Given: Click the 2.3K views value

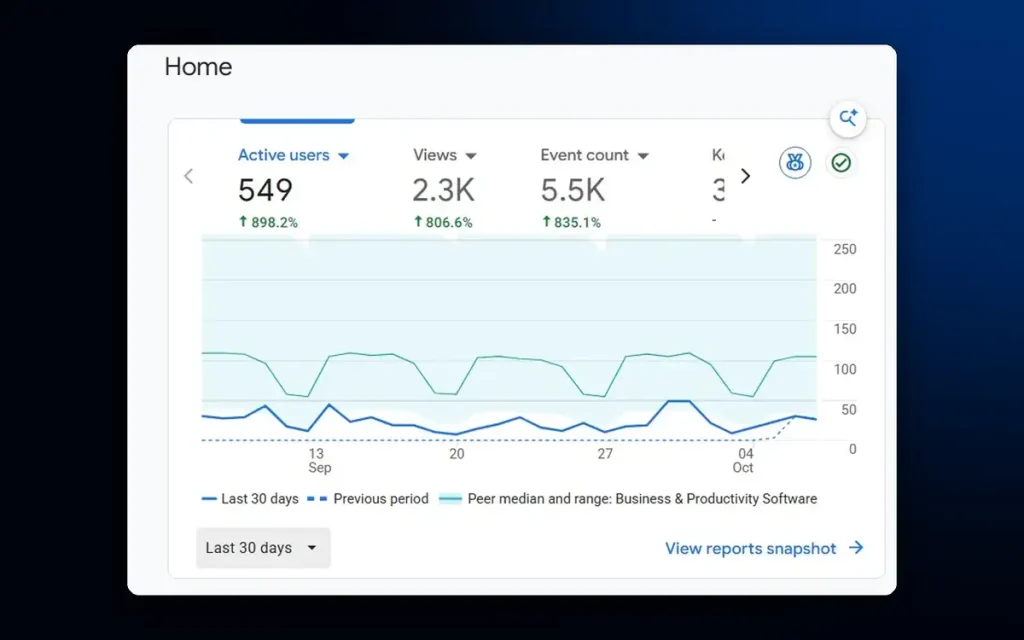Looking at the screenshot, I should tap(443, 190).
